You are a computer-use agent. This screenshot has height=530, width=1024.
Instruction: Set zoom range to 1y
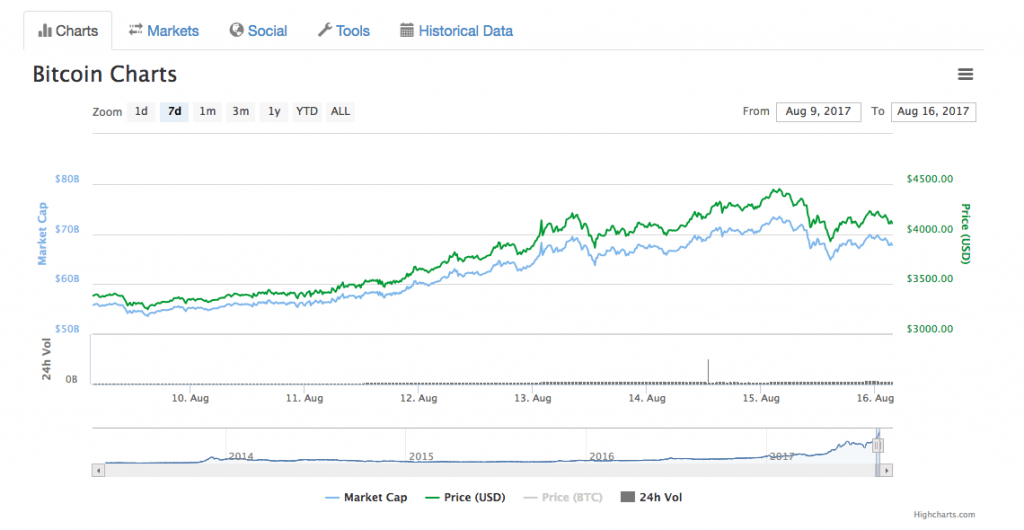point(274,112)
